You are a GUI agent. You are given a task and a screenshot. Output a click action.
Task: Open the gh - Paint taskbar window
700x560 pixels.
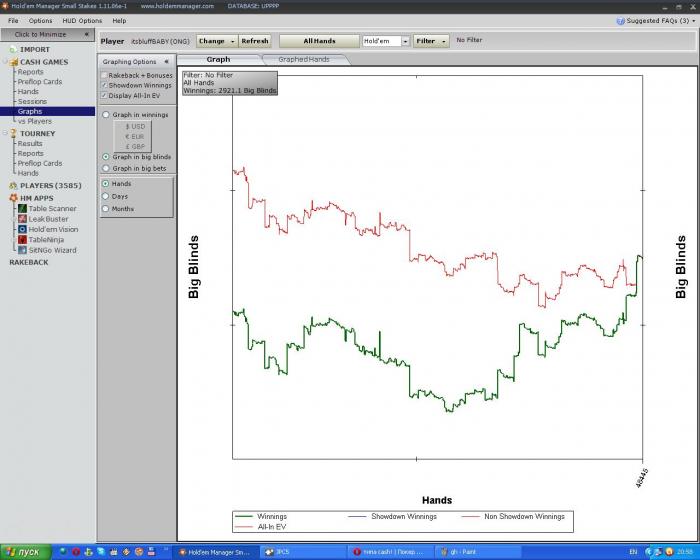click(x=476, y=552)
